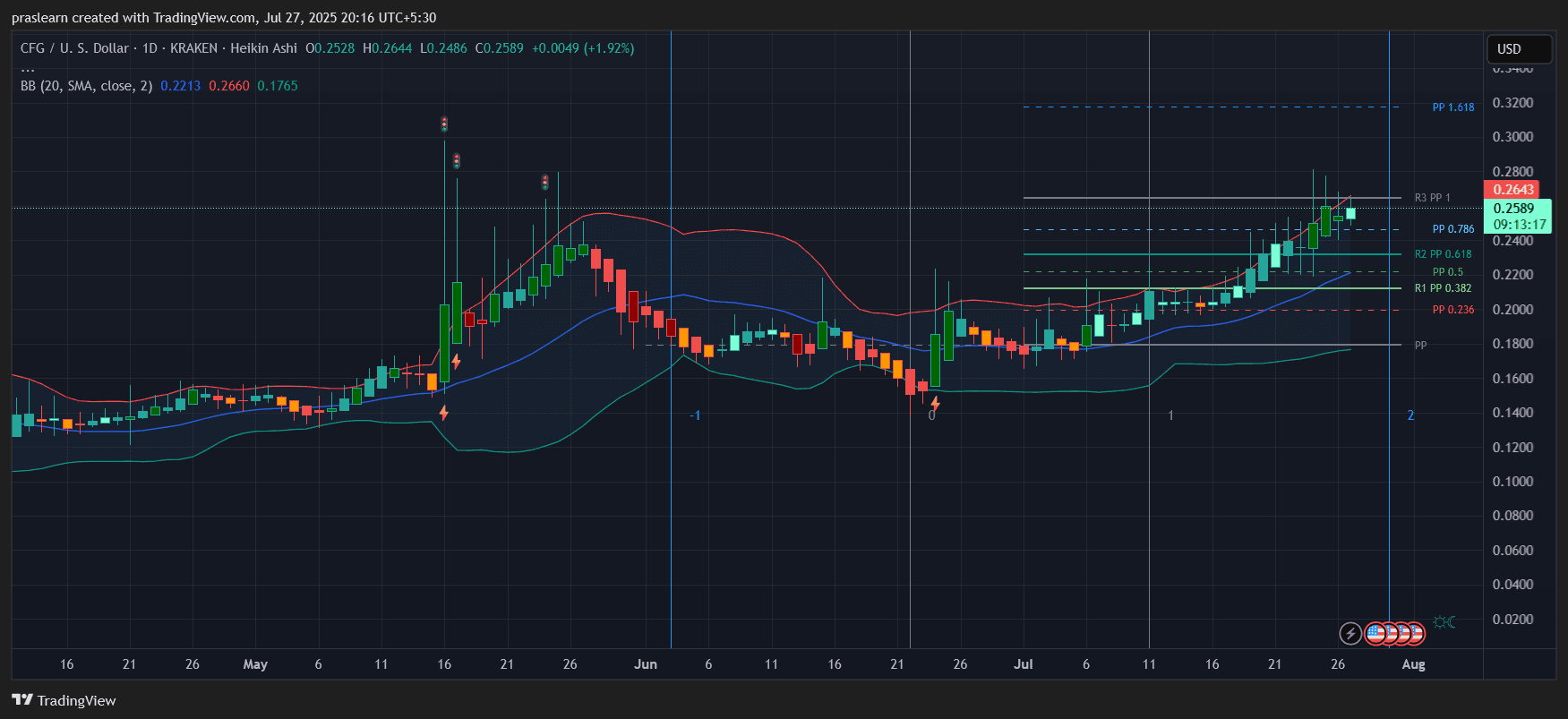Click the red 0.2643 price label
The height and width of the screenshot is (719, 1568).
tap(1512, 190)
